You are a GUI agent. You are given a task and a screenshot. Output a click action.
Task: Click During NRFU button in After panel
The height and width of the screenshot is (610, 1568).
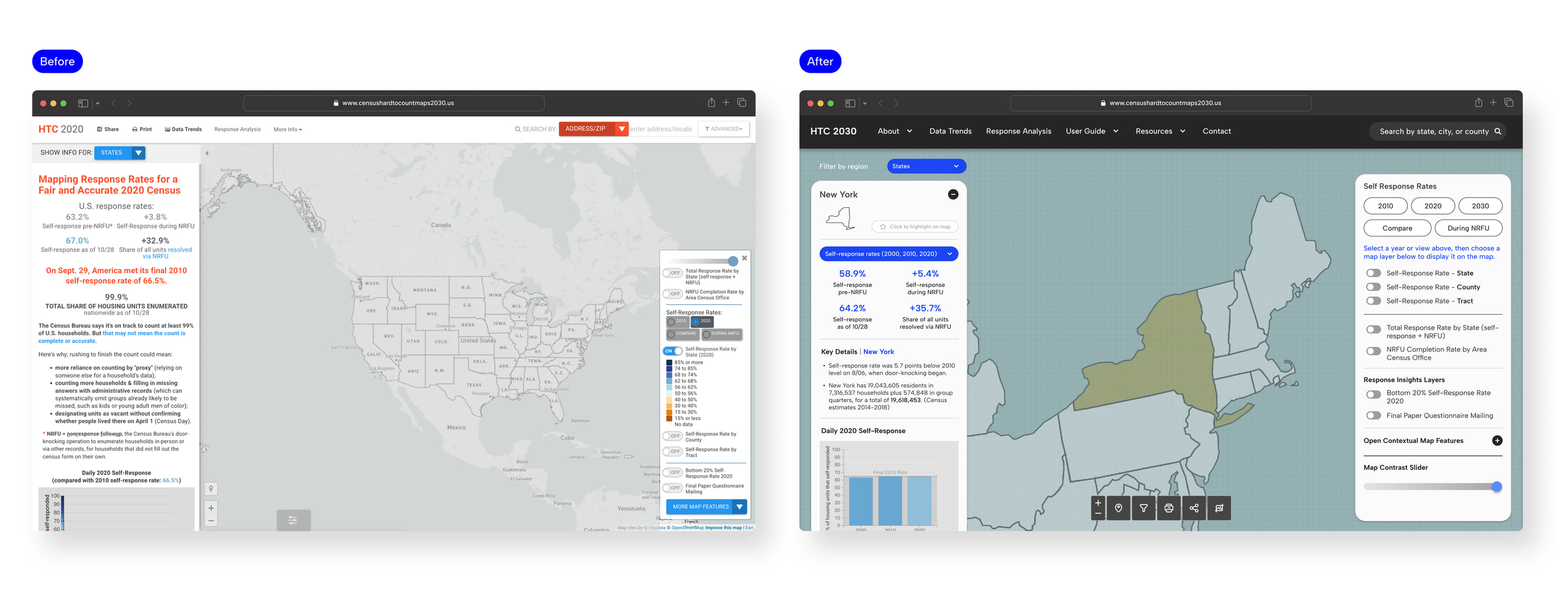(x=1468, y=227)
